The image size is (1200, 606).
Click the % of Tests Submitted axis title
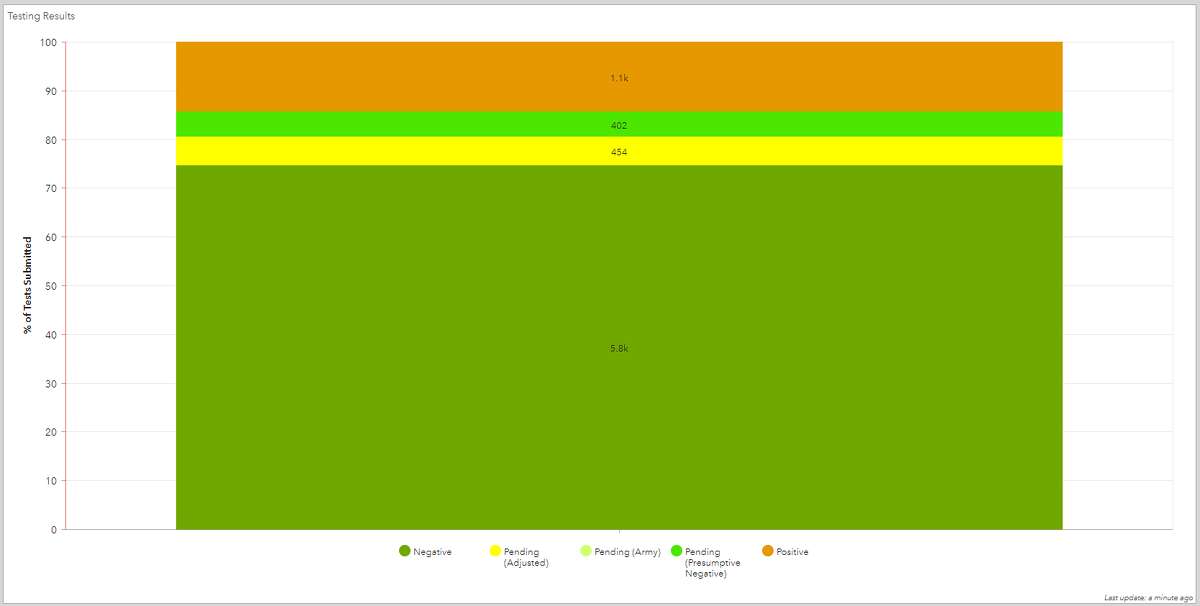click(28, 285)
